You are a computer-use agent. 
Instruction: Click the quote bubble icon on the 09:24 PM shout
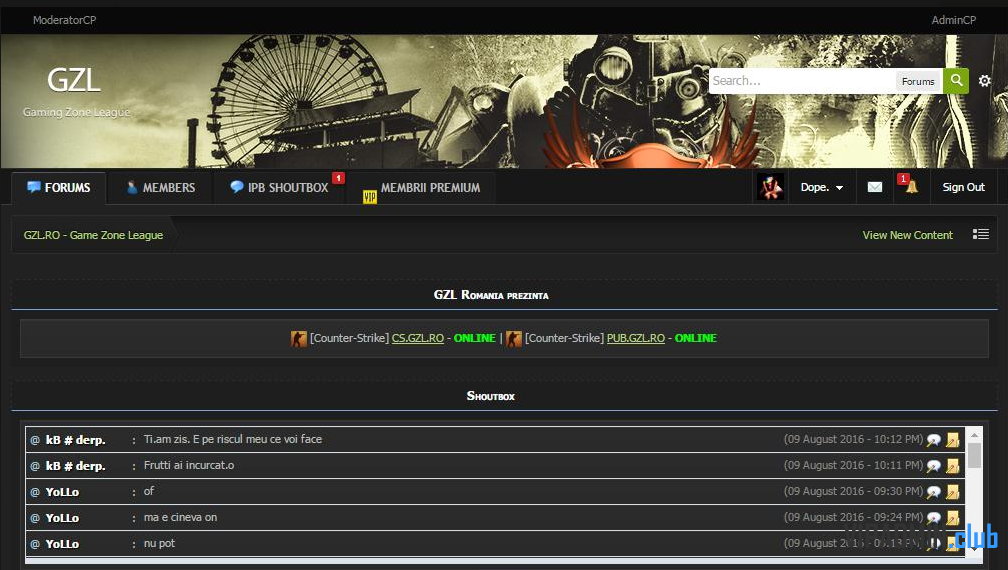coord(933,518)
